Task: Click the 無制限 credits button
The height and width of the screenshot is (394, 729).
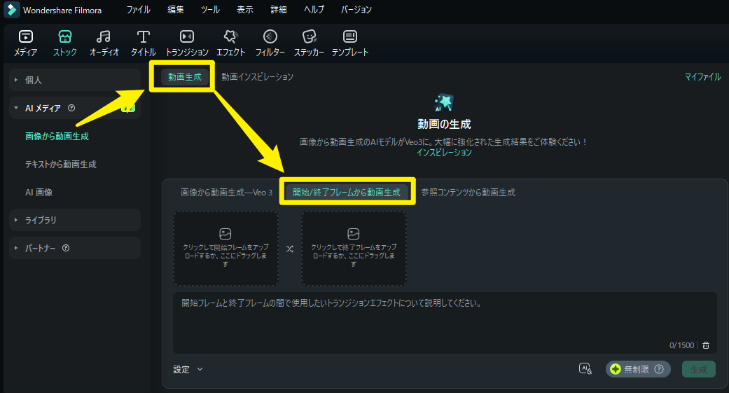Action: 638,369
